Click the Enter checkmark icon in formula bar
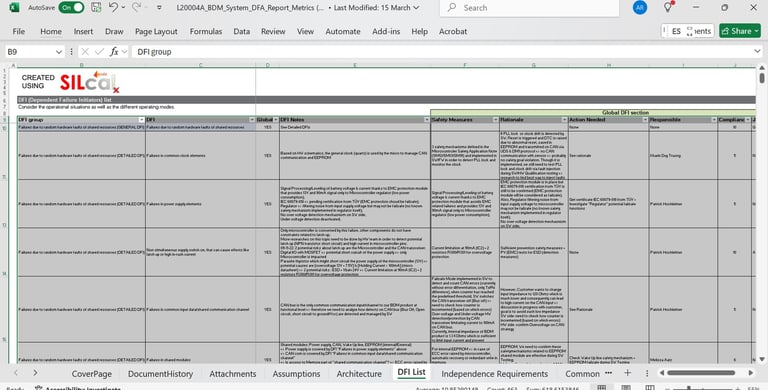 pos(99,51)
